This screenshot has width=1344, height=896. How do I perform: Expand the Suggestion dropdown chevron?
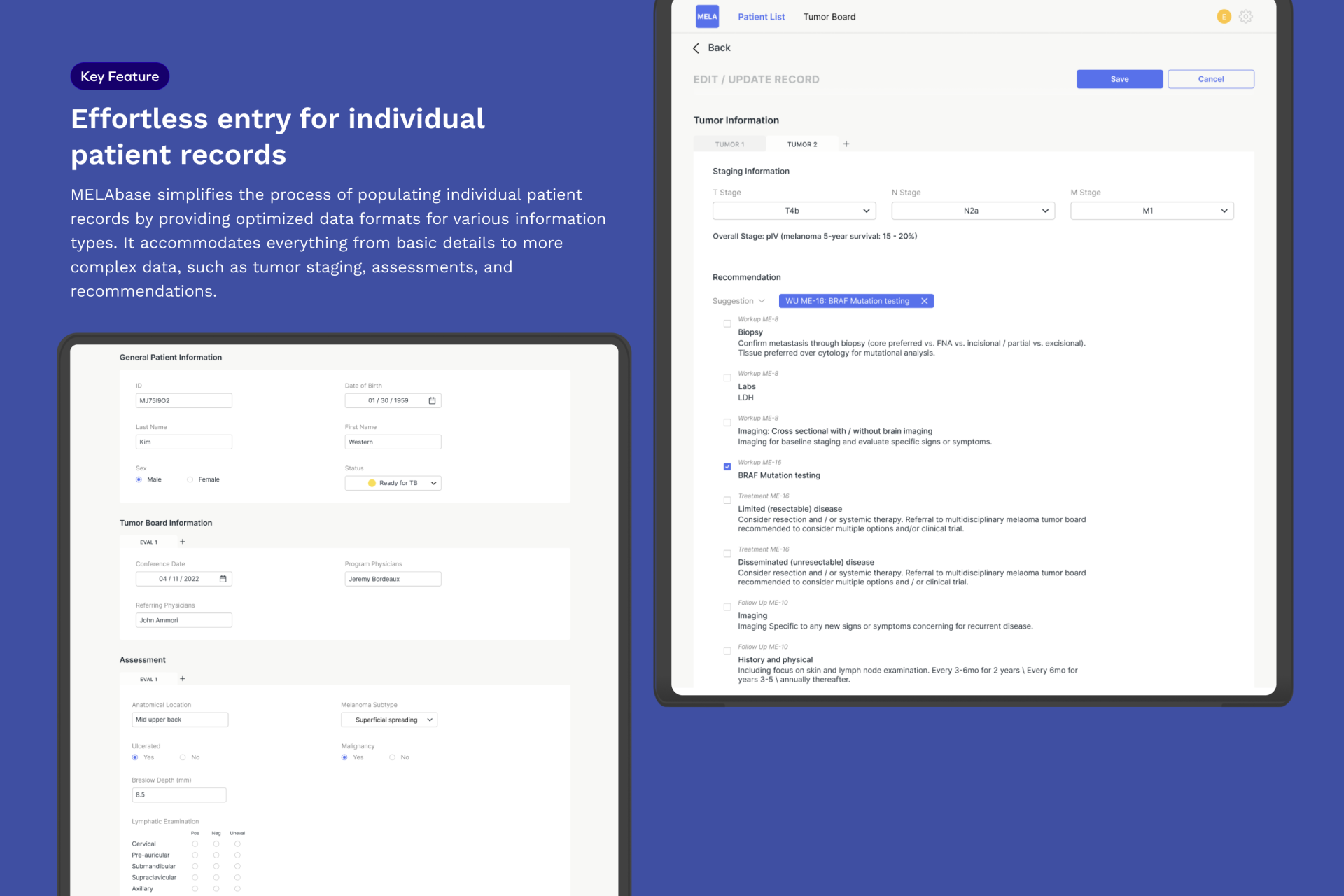pyautogui.click(x=762, y=301)
